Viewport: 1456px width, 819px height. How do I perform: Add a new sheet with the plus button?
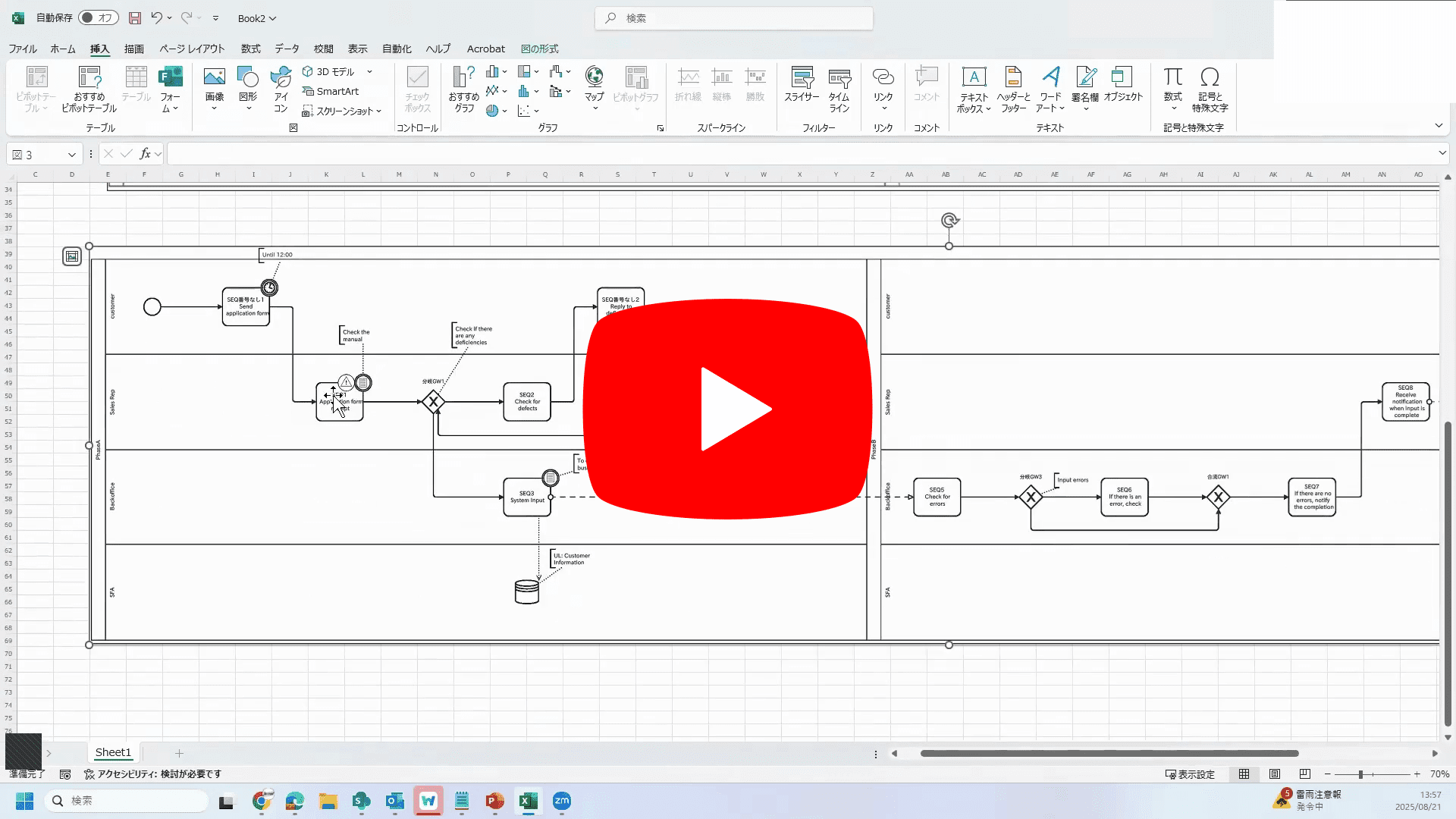click(x=179, y=753)
